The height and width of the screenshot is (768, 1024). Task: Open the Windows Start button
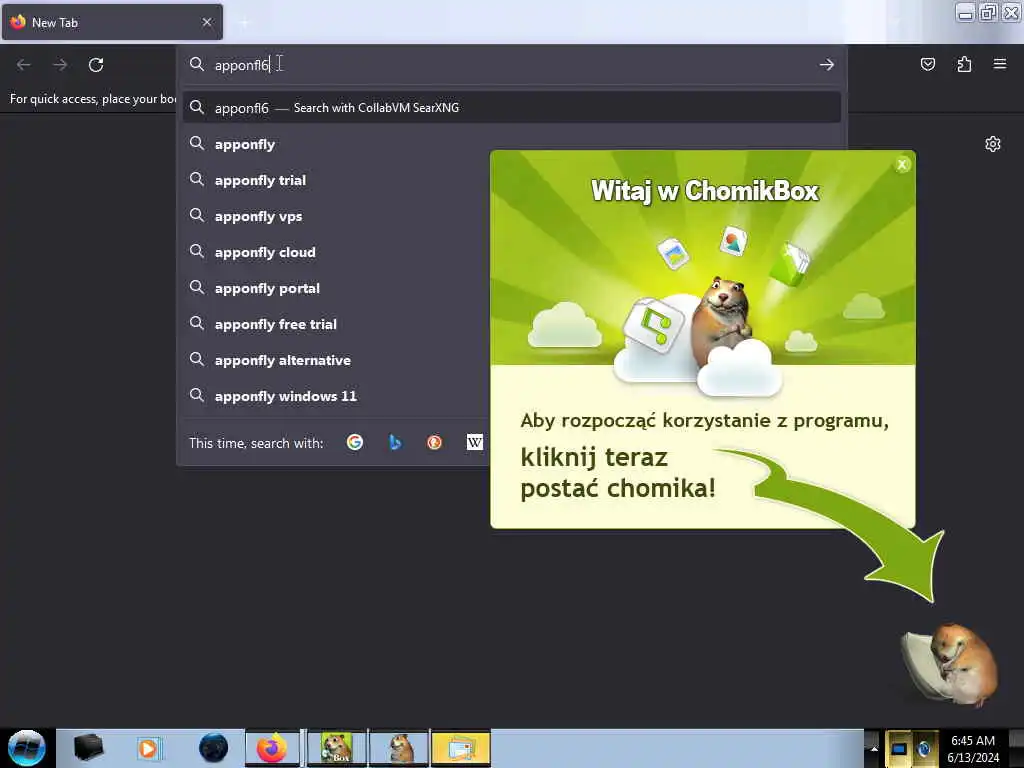[26, 748]
